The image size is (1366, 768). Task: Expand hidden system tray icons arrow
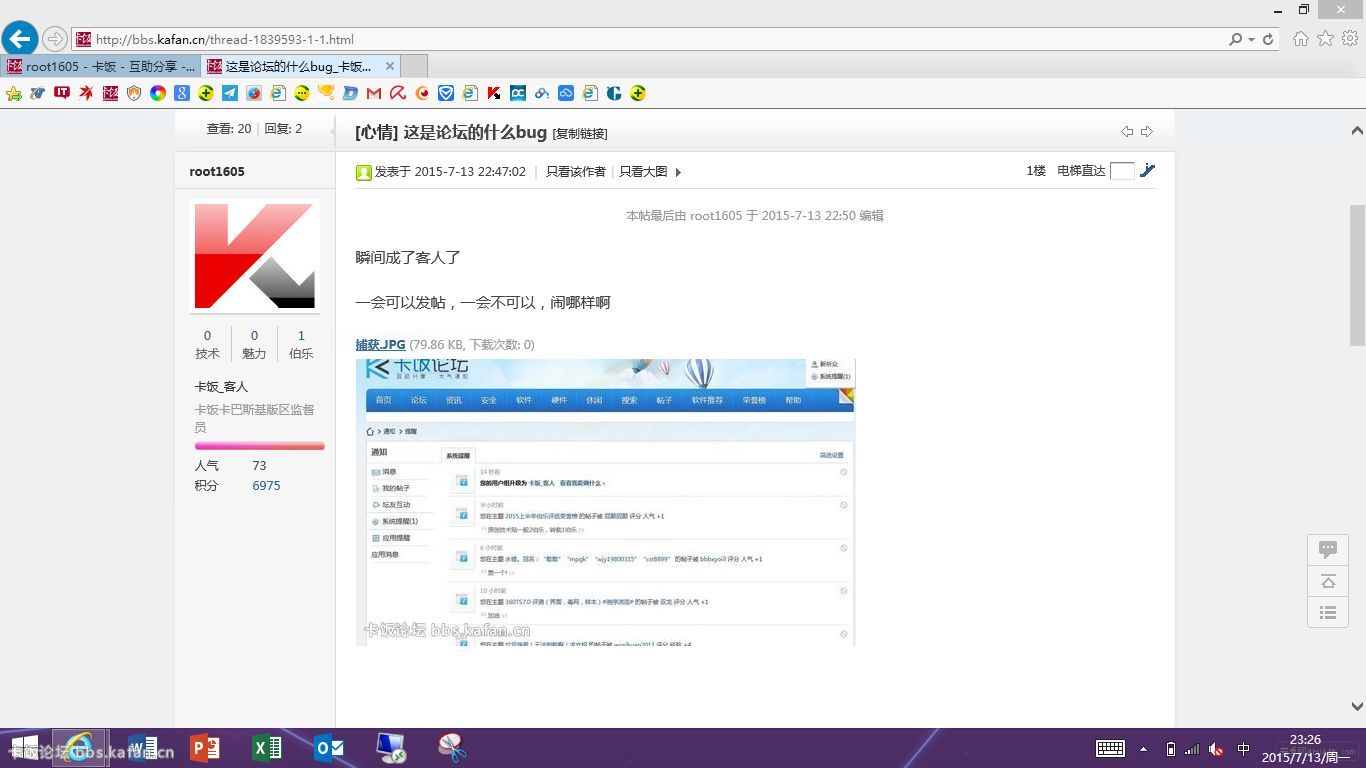tap(1143, 748)
